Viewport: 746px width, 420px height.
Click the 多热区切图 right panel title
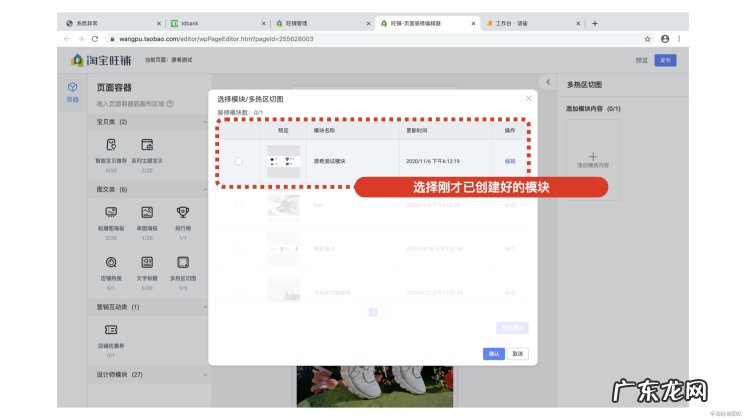[584, 85]
